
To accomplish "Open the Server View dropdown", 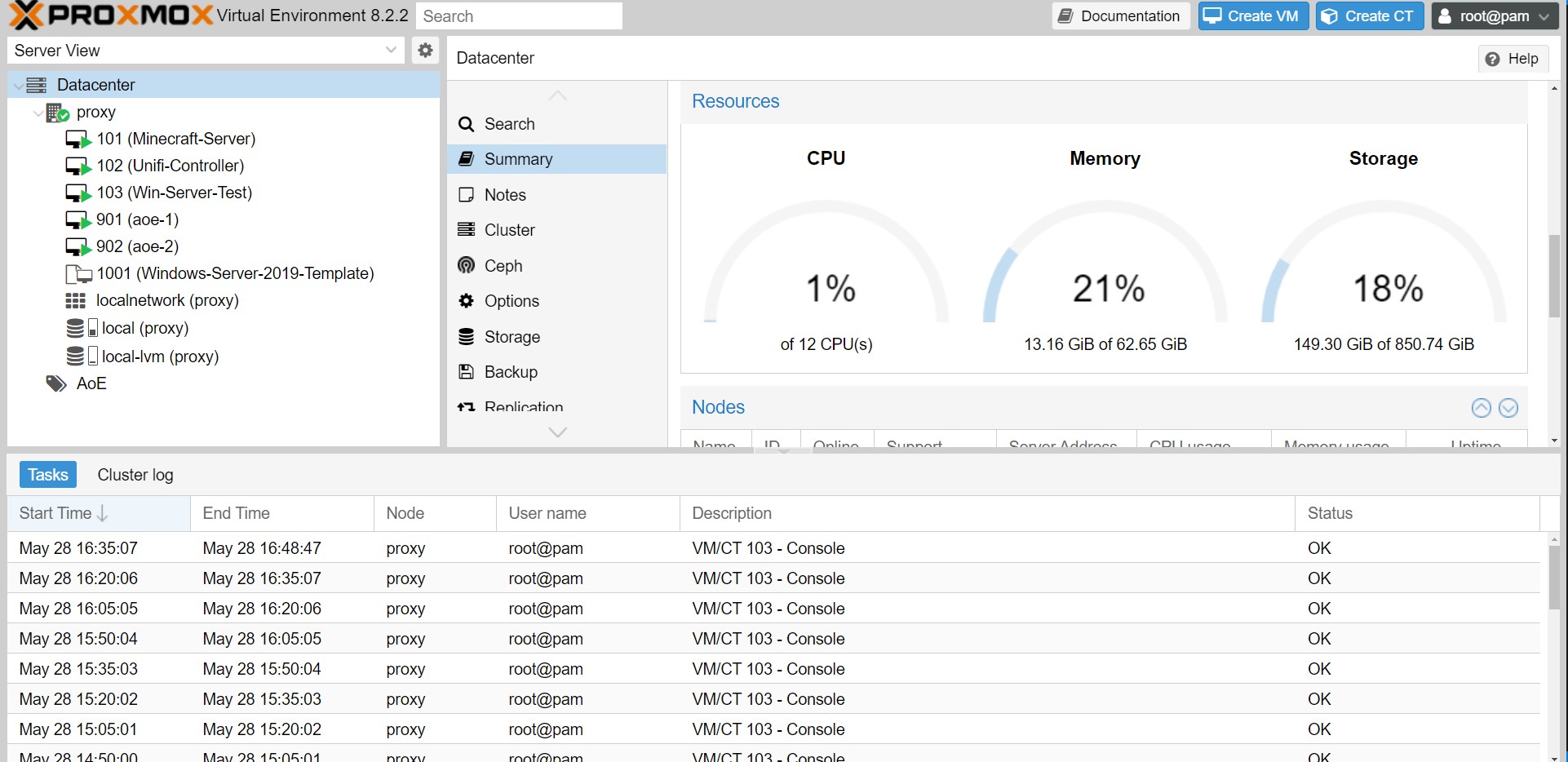I will [x=391, y=51].
